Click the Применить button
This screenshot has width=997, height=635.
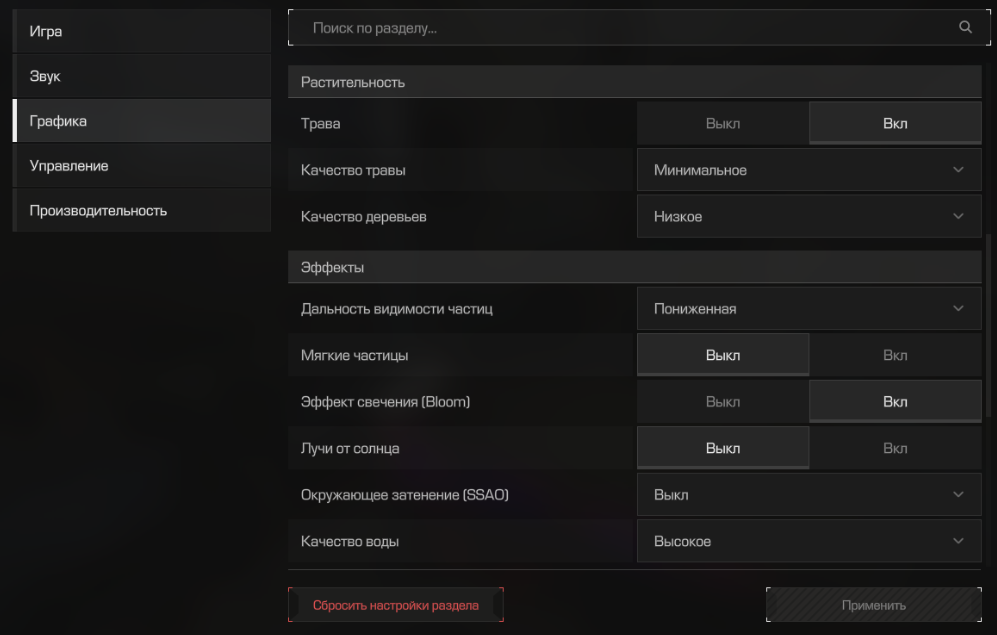(x=874, y=605)
